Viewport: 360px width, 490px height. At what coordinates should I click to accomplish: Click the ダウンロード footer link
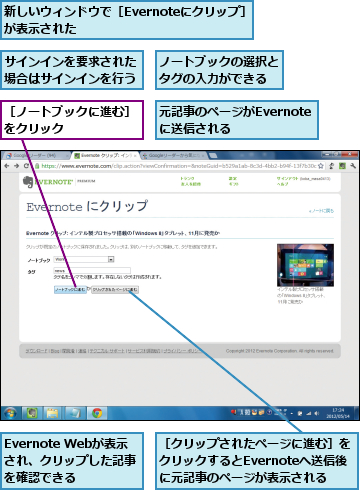37,351
